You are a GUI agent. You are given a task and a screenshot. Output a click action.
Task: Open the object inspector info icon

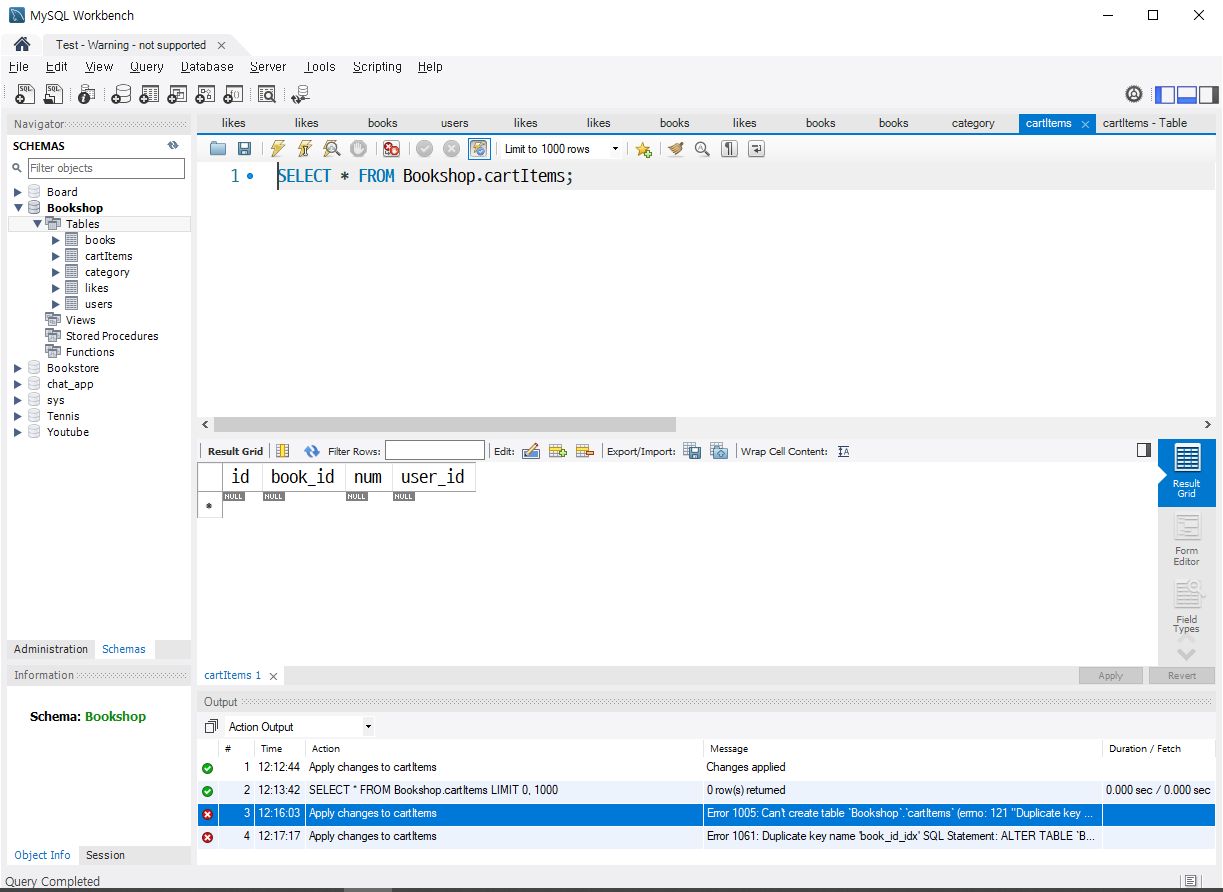point(87,94)
